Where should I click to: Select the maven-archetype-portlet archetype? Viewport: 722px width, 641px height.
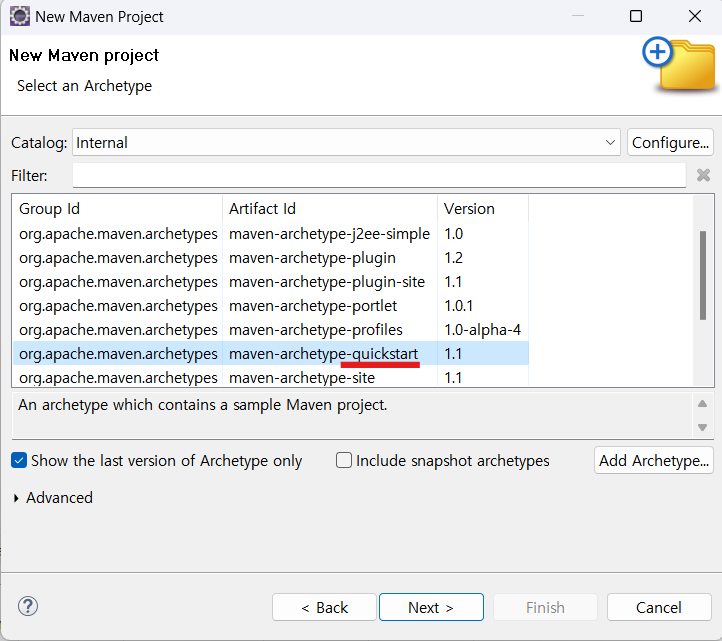point(271,306)
